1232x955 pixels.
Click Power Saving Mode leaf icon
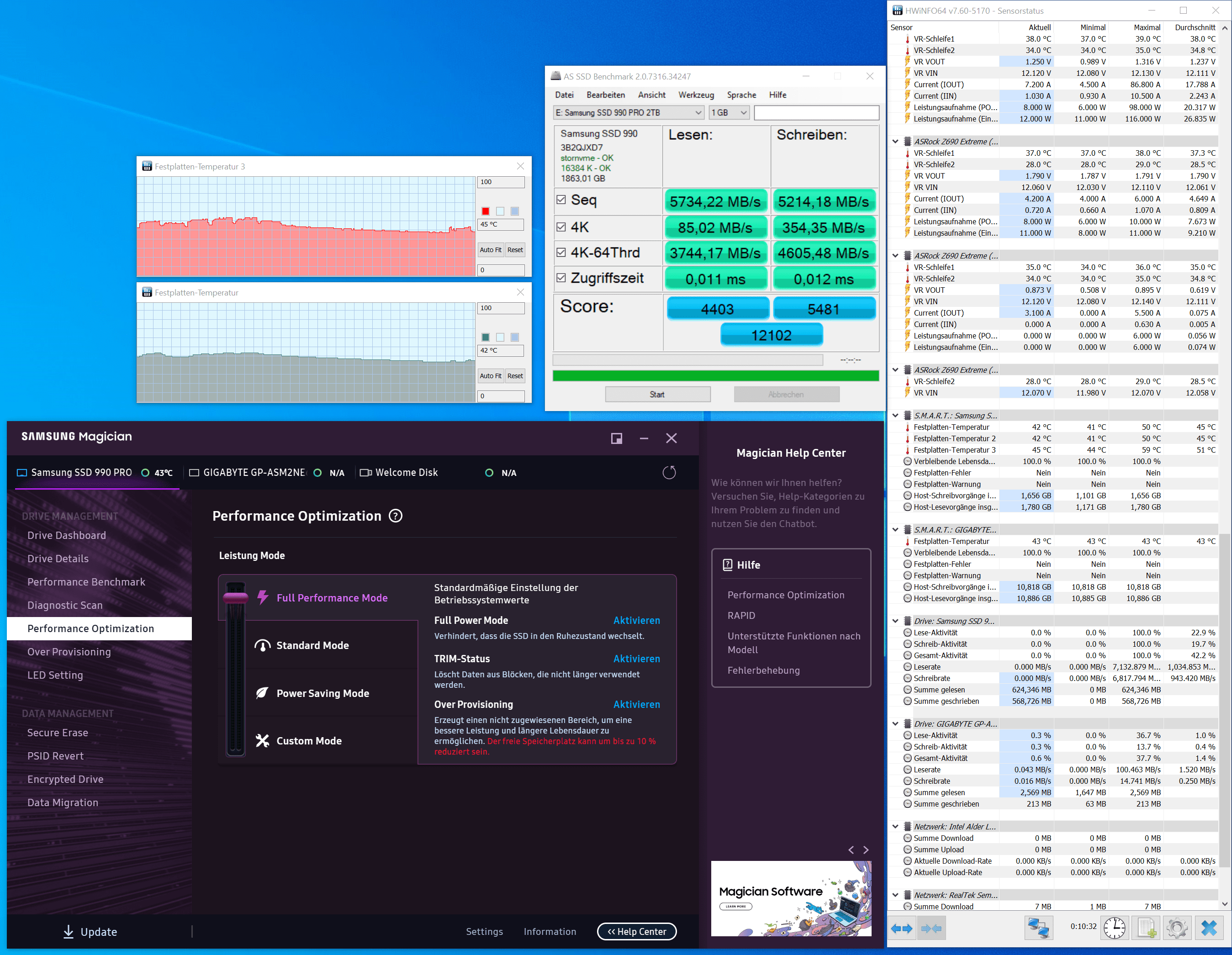tap(262, 693)
